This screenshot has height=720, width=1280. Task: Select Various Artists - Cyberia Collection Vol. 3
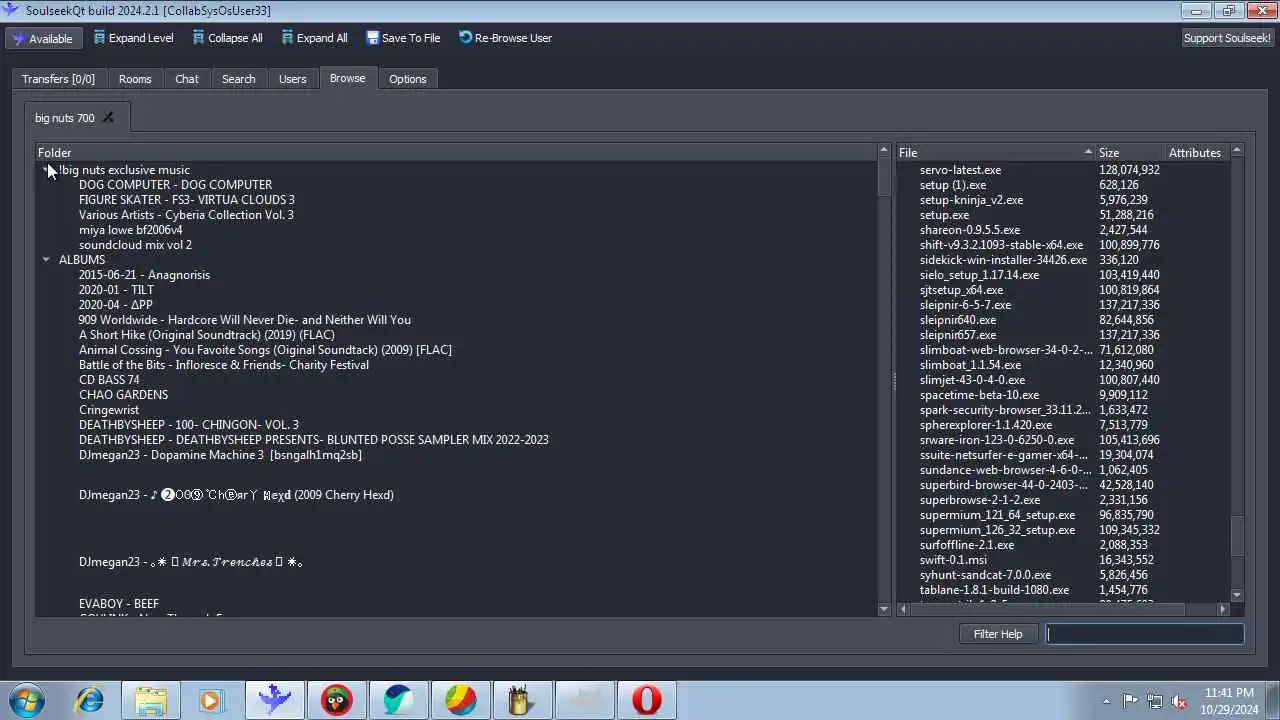186,215
